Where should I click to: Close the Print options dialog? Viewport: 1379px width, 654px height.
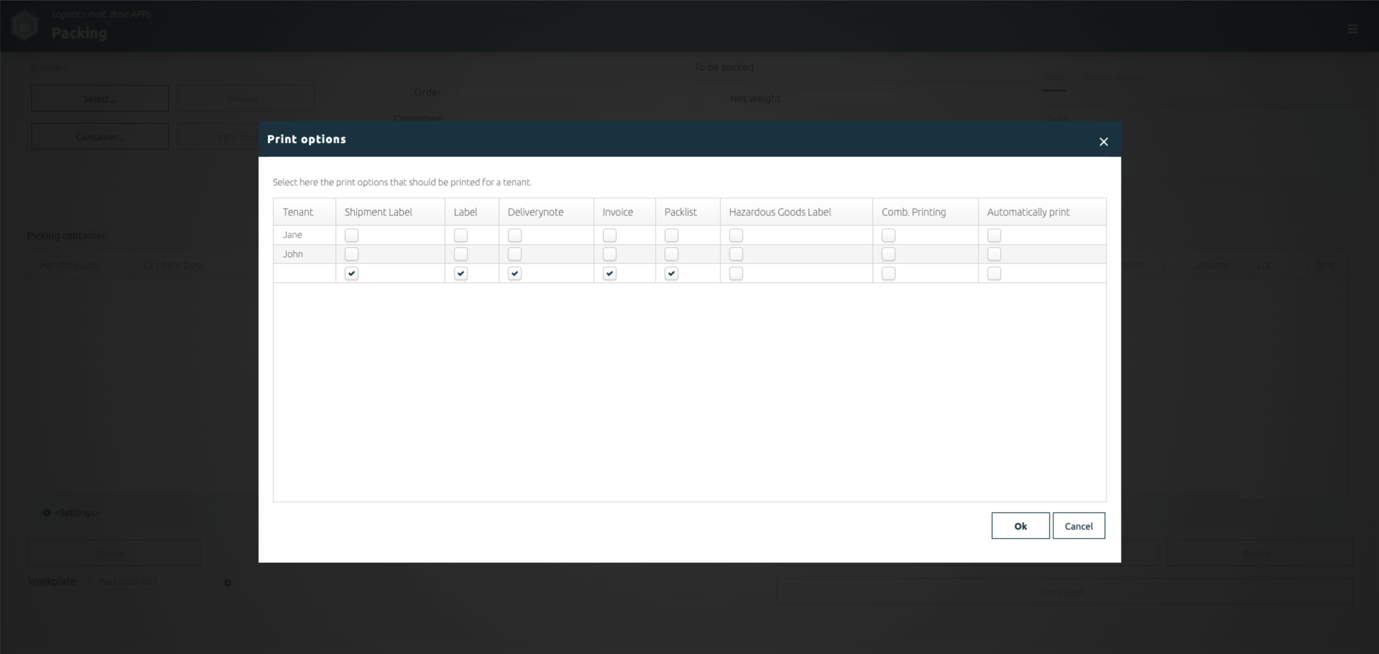click(x=1103, y=142)
